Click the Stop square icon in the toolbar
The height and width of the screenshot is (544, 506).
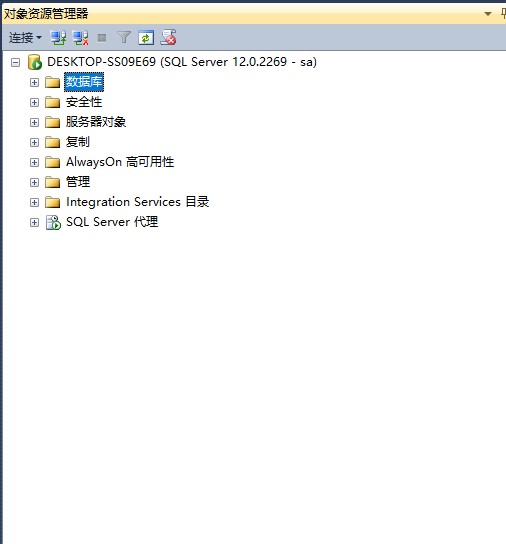[x=102, y=37]
